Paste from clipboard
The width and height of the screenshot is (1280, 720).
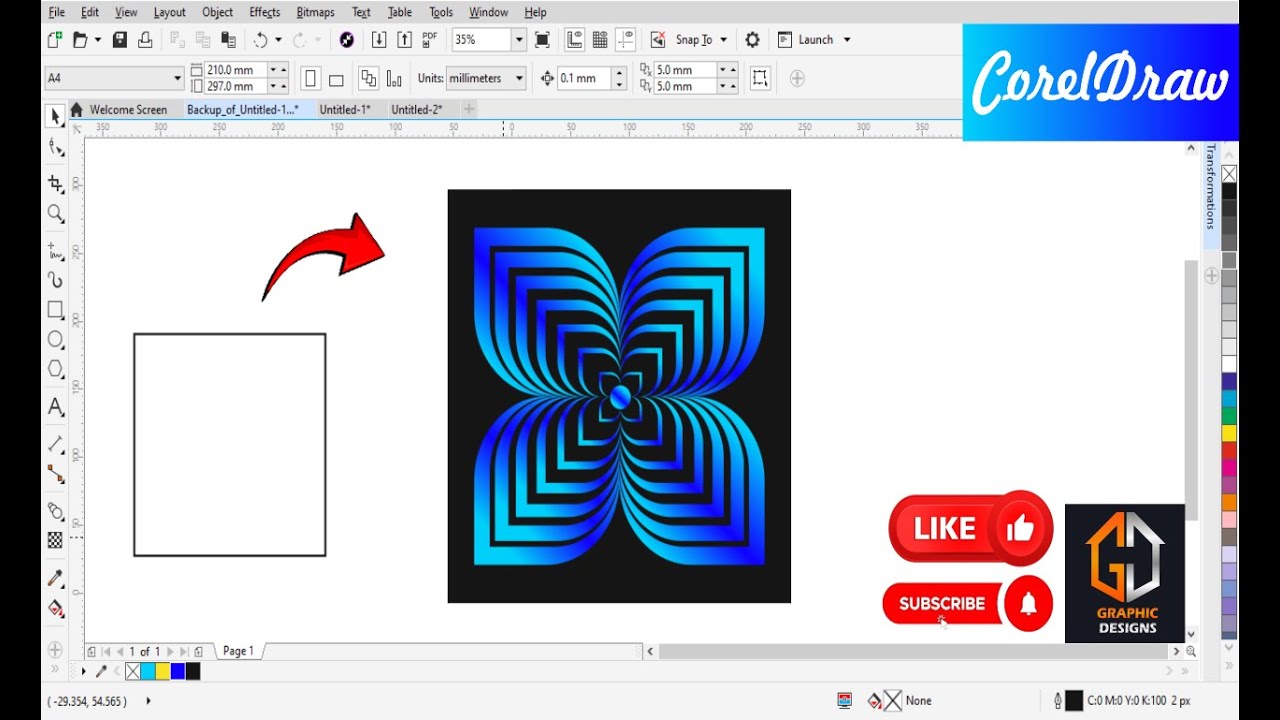[x=229, y=40]
